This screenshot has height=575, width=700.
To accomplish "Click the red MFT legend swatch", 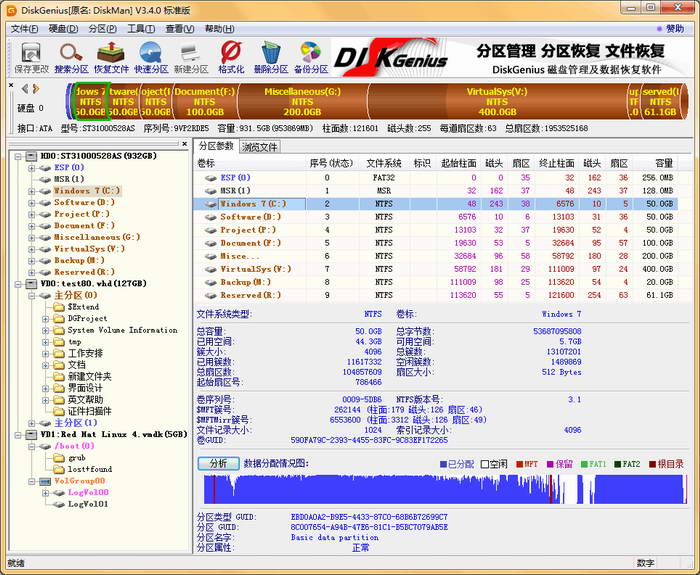I will (x=520, y=464).
